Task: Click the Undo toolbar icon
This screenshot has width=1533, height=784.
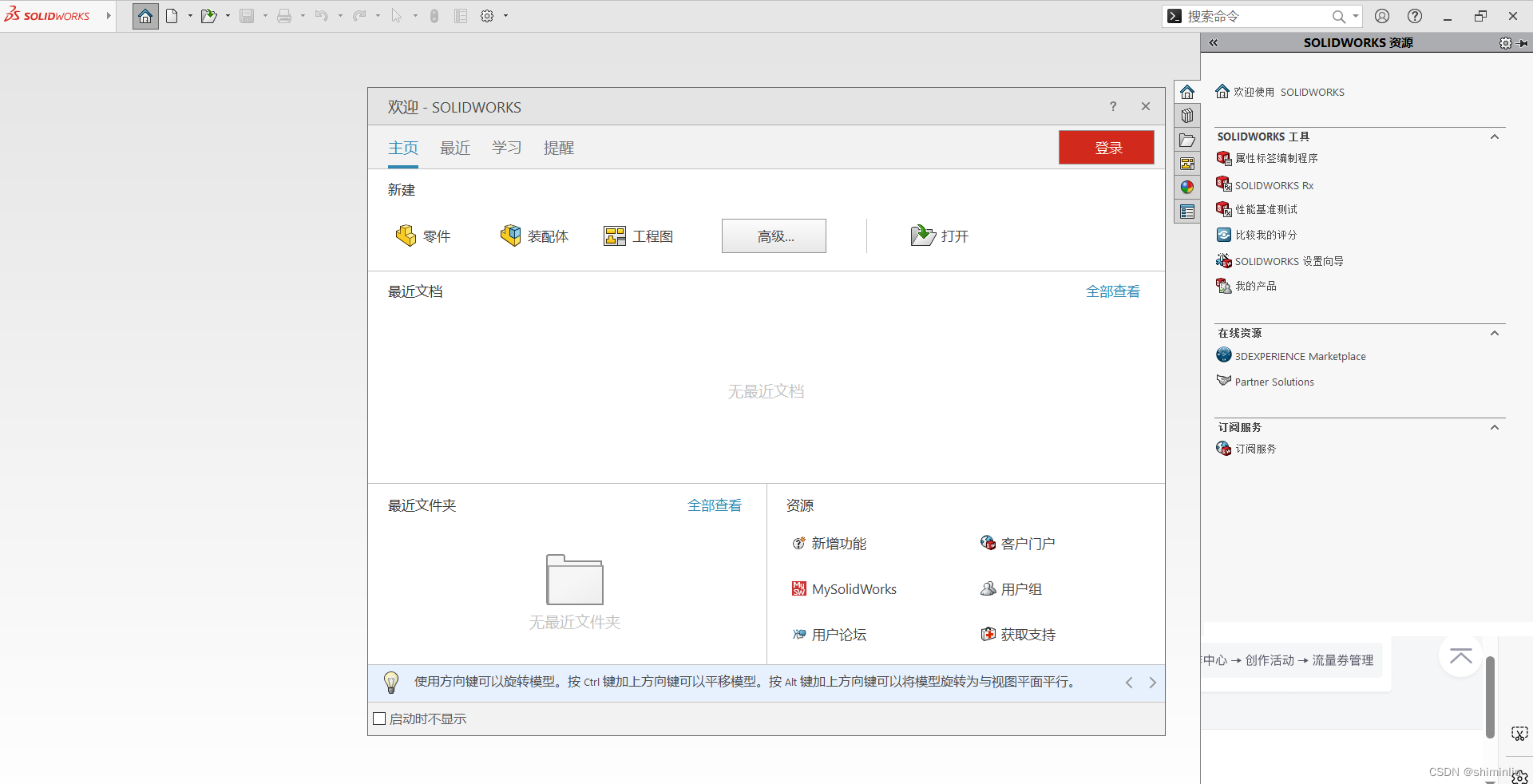Action: [322, 16]
